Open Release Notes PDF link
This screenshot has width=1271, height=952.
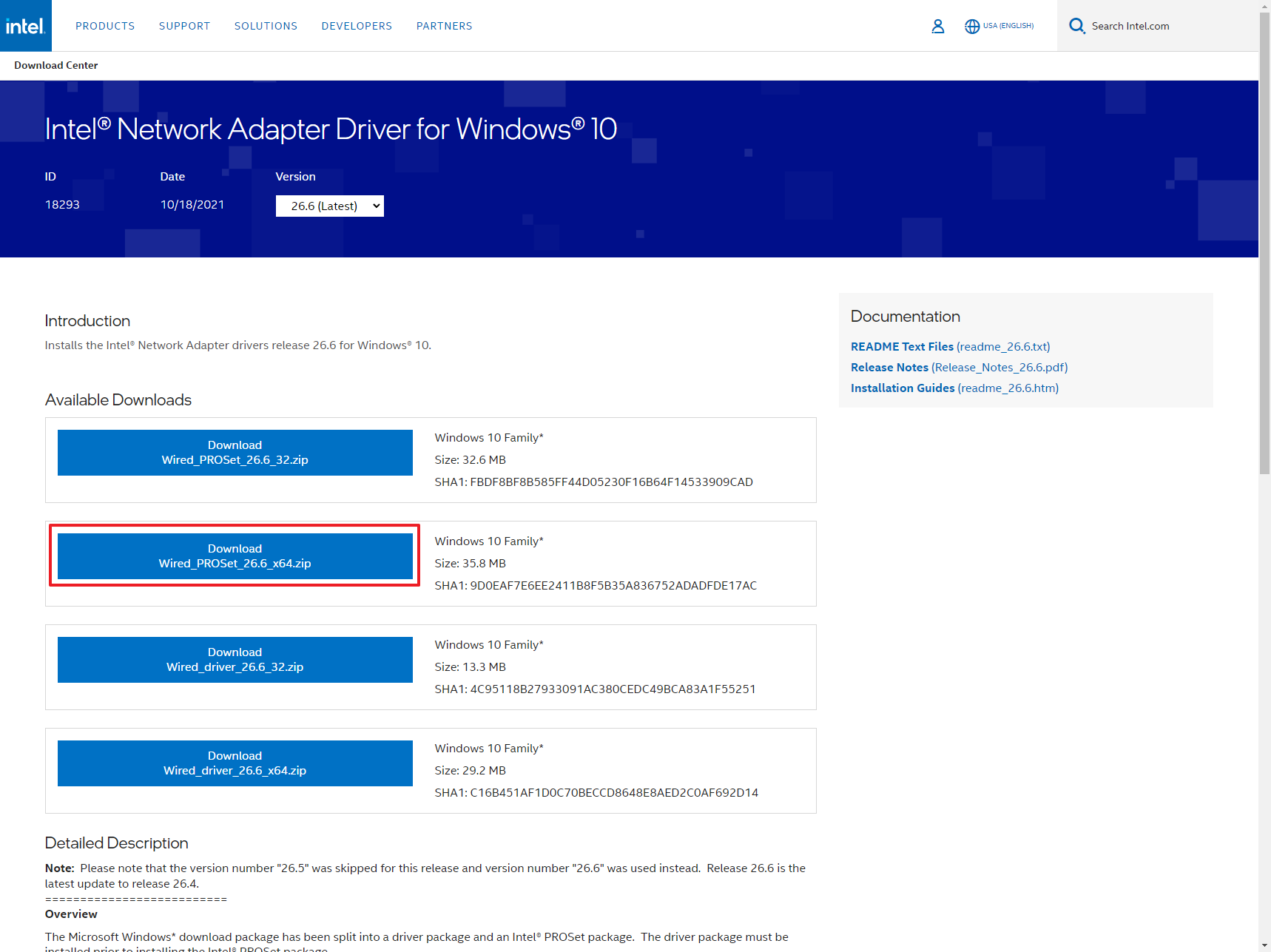click(x=959, y=367)
